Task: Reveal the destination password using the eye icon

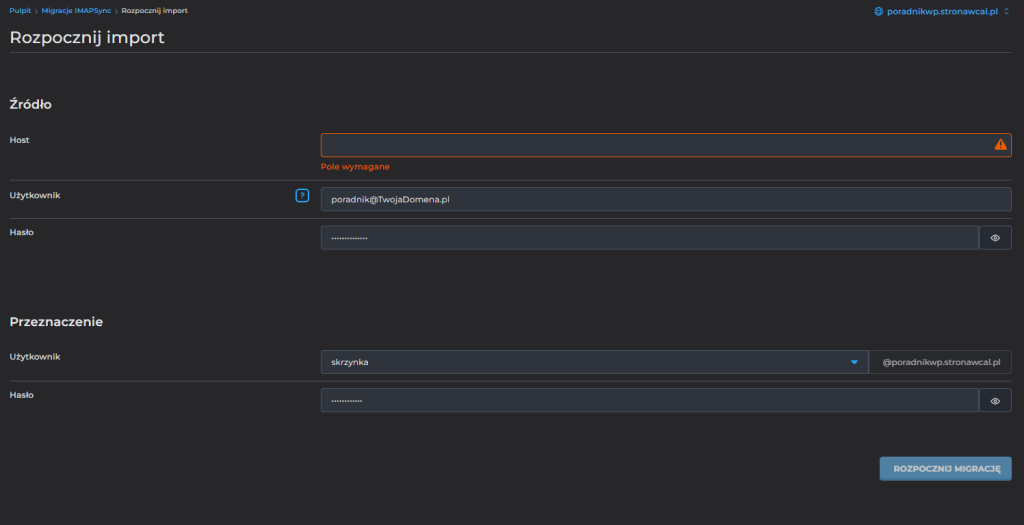Action: tap(995, 401)
